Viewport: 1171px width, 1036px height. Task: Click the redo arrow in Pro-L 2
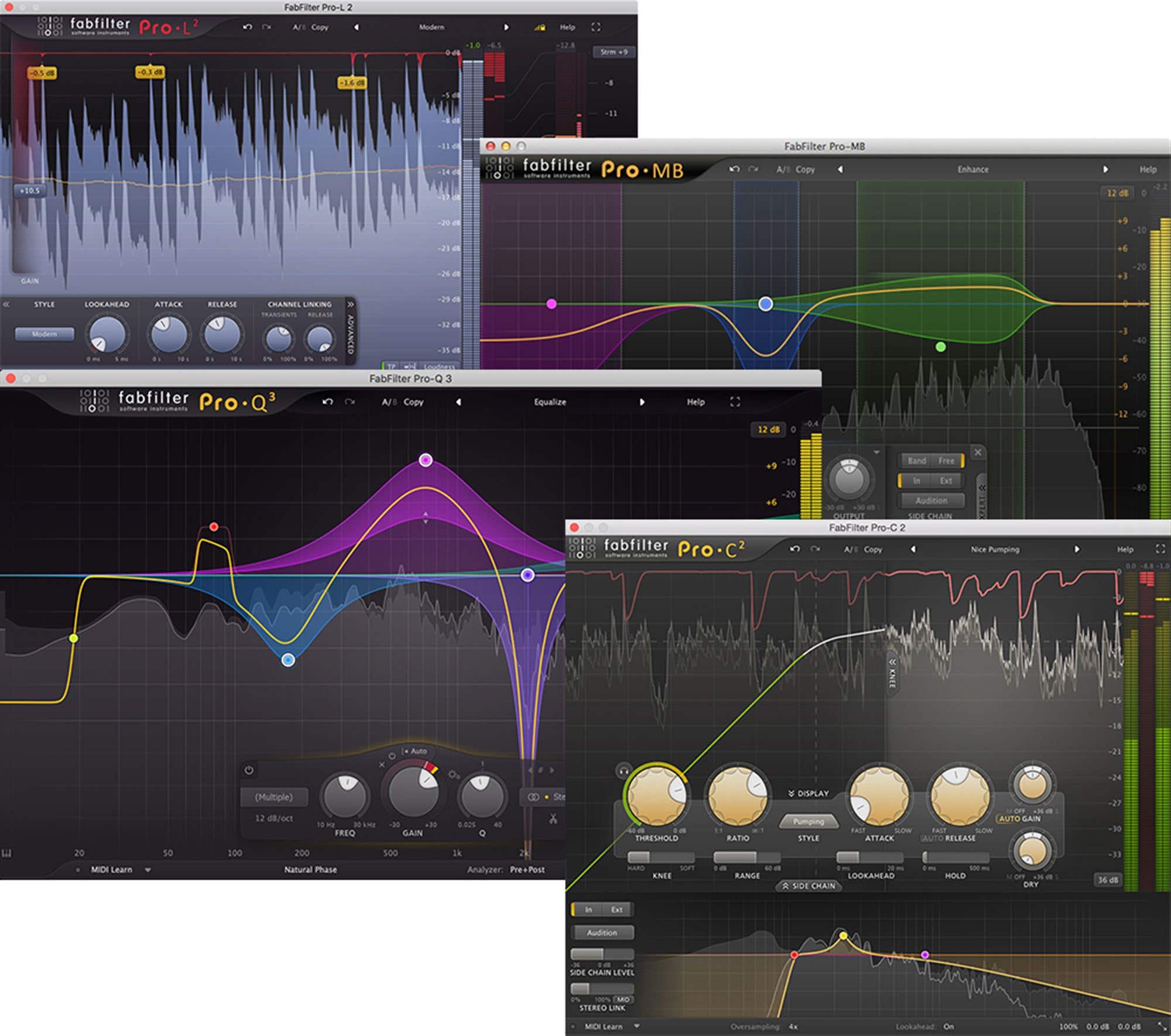click(x=266, y=28)
